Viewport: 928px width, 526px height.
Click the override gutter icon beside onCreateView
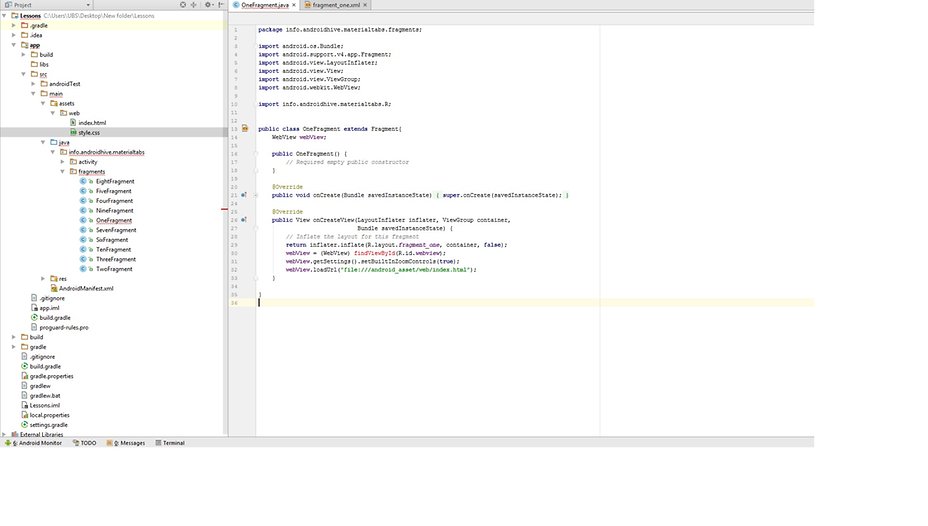[x=244, y=220]
